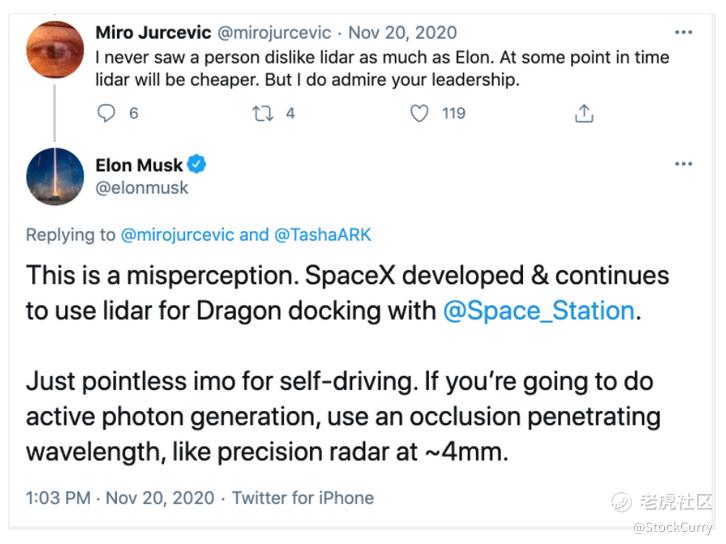Open more options on Elon Musk's tweet

coord(683,163)
